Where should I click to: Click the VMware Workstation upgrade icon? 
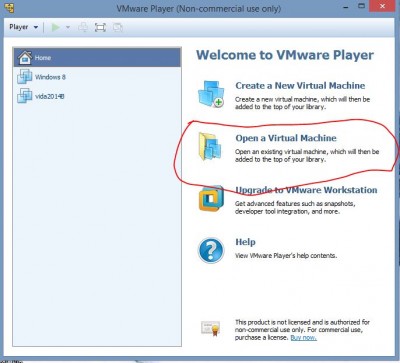[211, 199]
